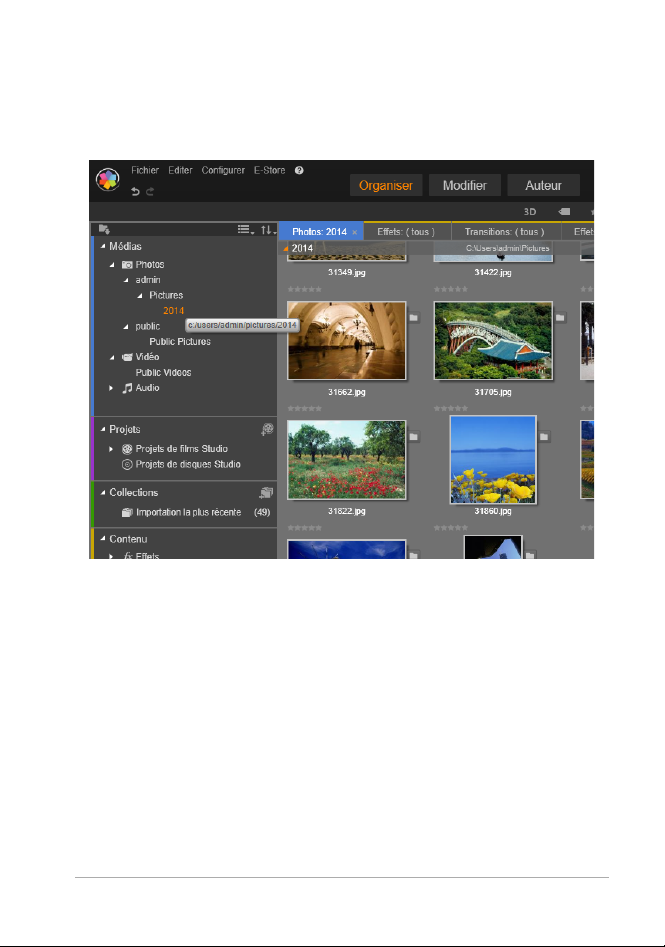Select the 31705.jpg bridge thumbnail
665x947 pixels.
click(x=493, y=341)
